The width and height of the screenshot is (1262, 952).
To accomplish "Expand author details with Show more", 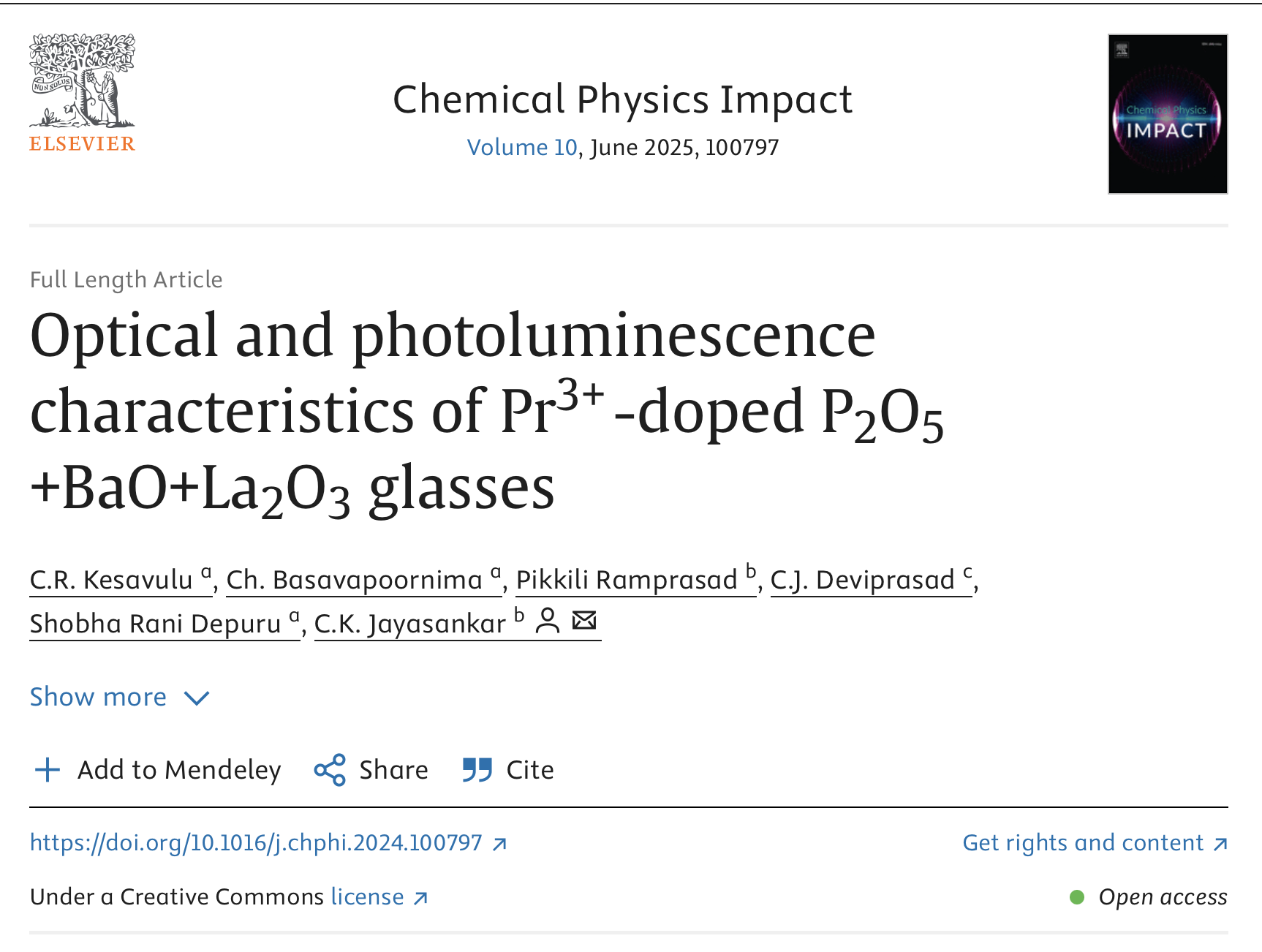I will (x=98, y=697).
